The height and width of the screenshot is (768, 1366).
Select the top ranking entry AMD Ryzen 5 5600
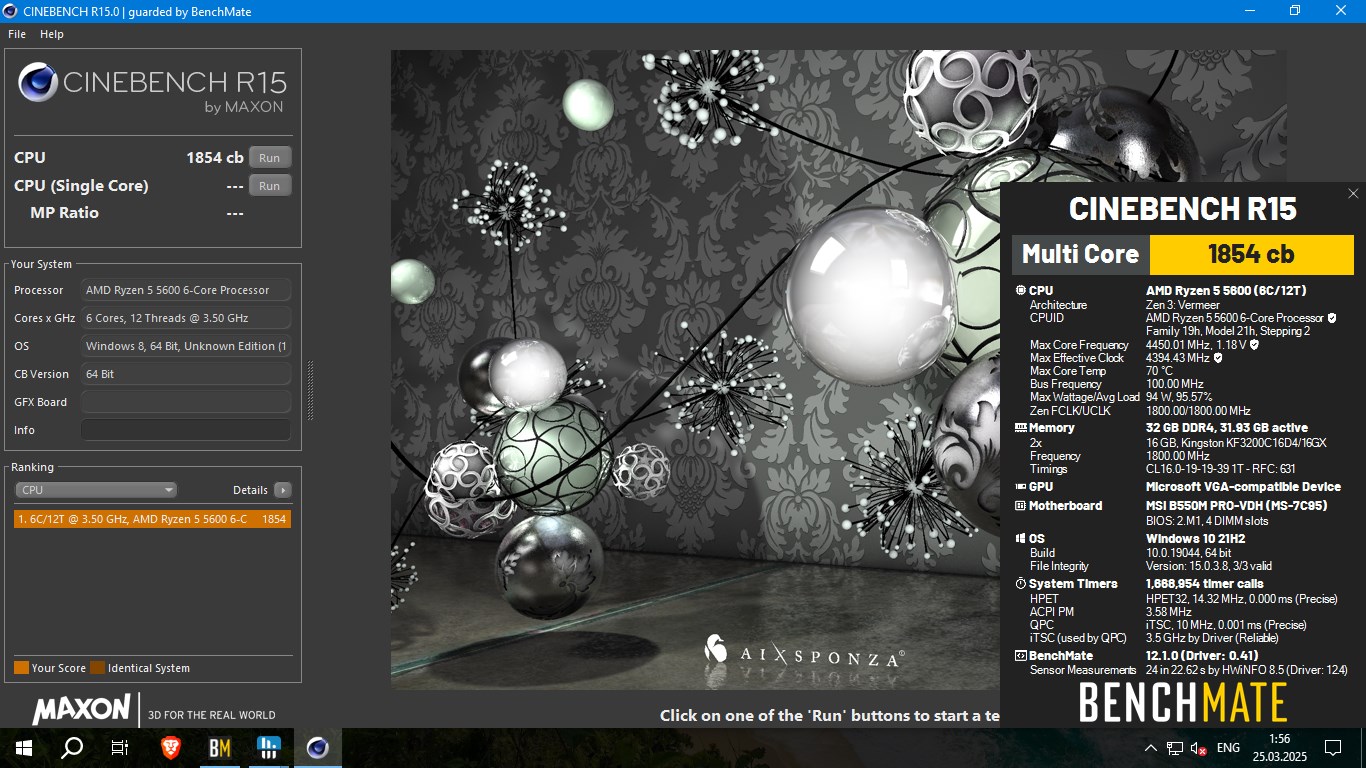click(153, 519)
